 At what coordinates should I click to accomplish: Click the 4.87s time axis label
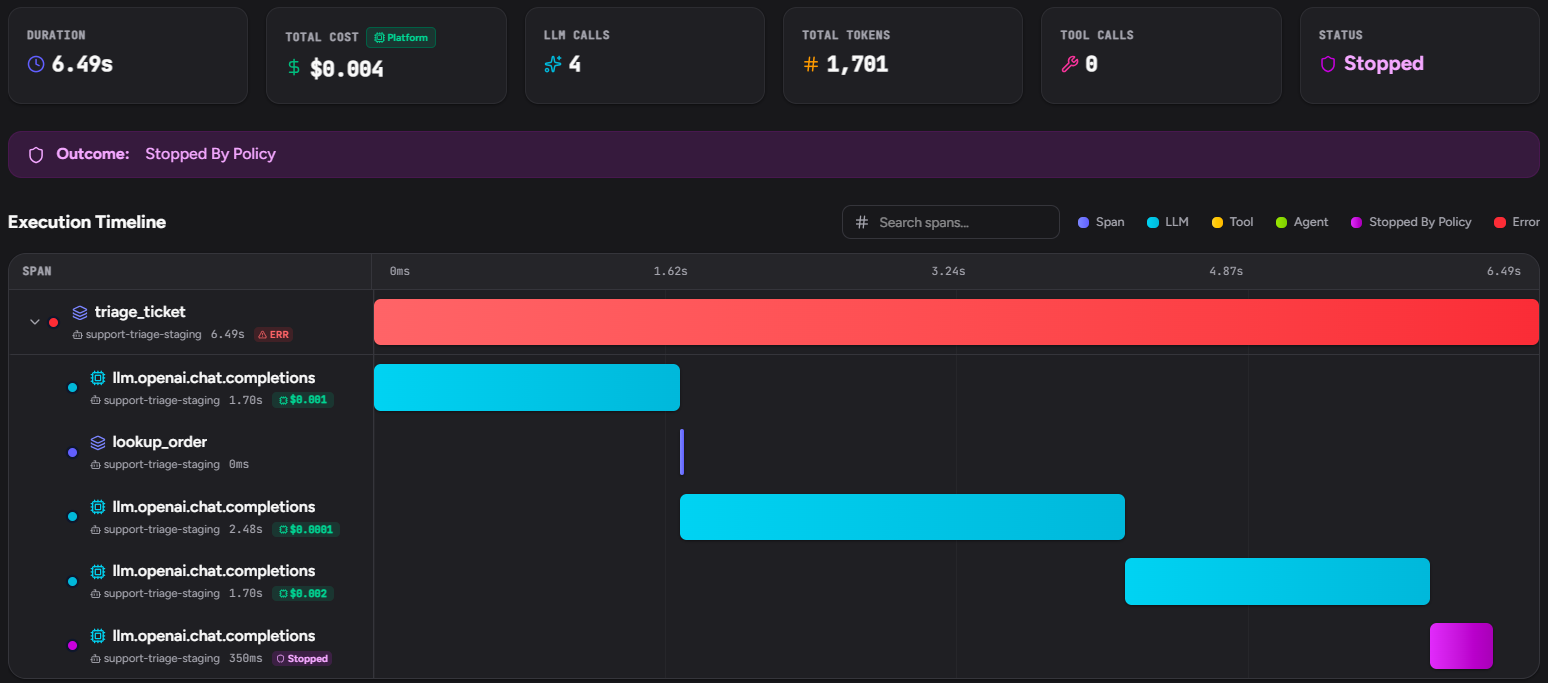1226,271
